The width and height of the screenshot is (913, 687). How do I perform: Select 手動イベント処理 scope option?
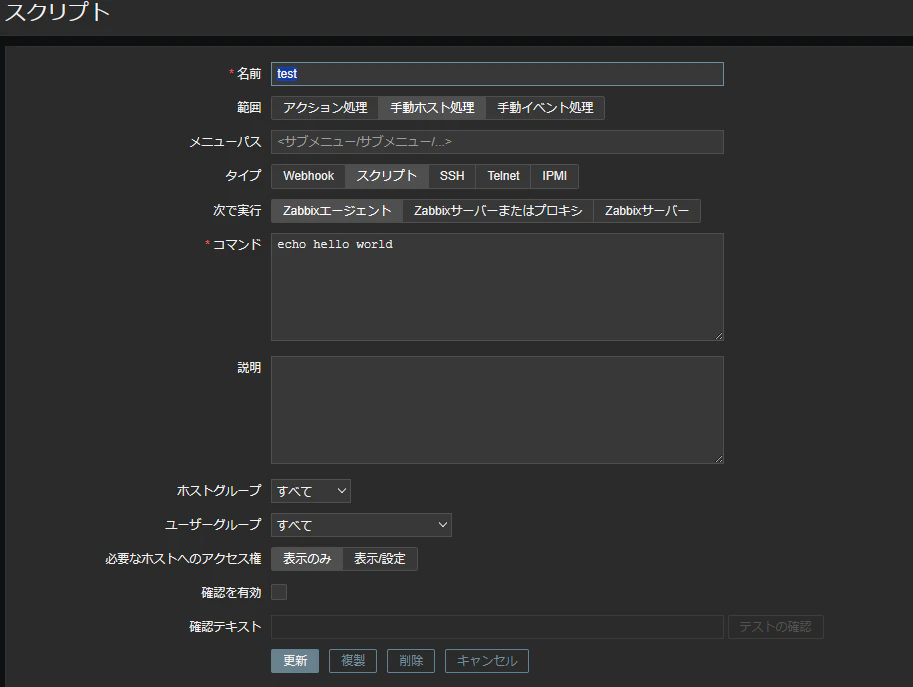tap(545, 108)
